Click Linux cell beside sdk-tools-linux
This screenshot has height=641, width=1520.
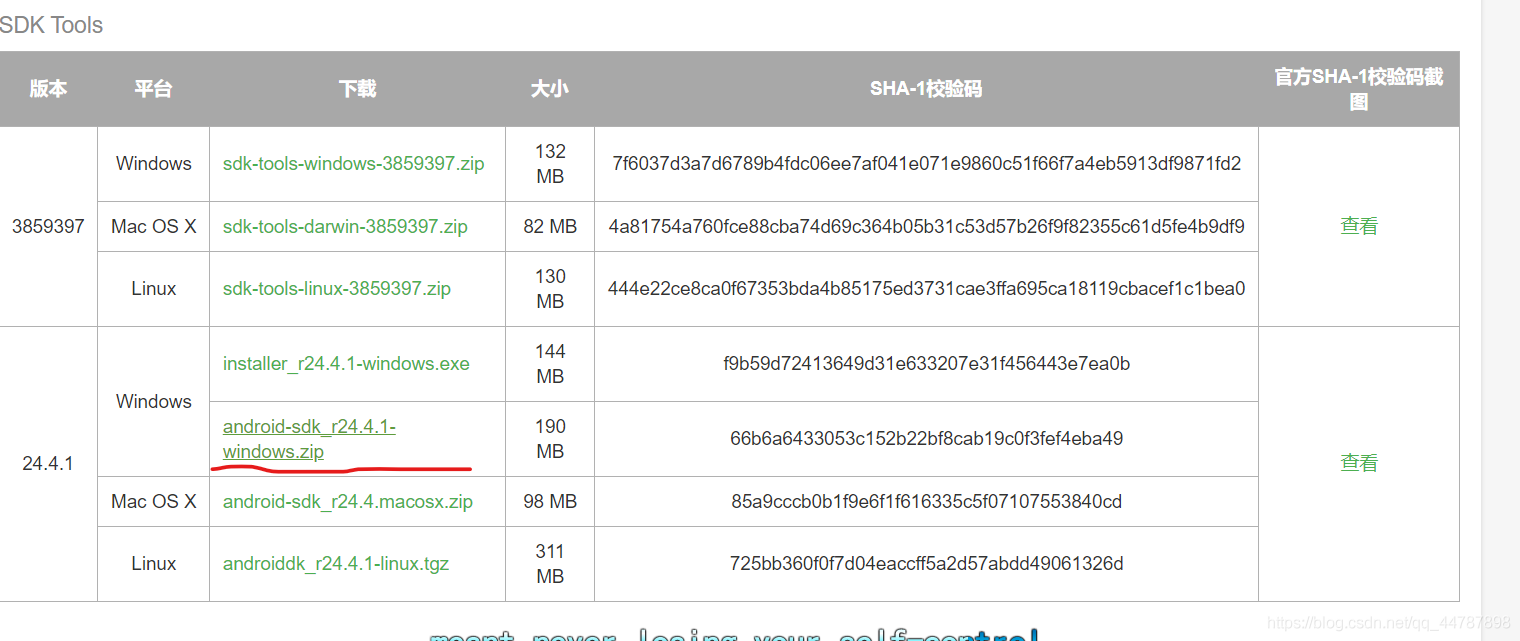[x=153, y=288]
